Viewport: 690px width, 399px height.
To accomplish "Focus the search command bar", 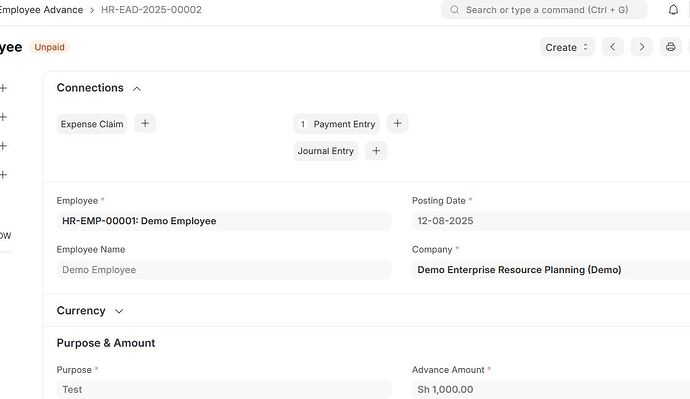I will tap(544, 10).
